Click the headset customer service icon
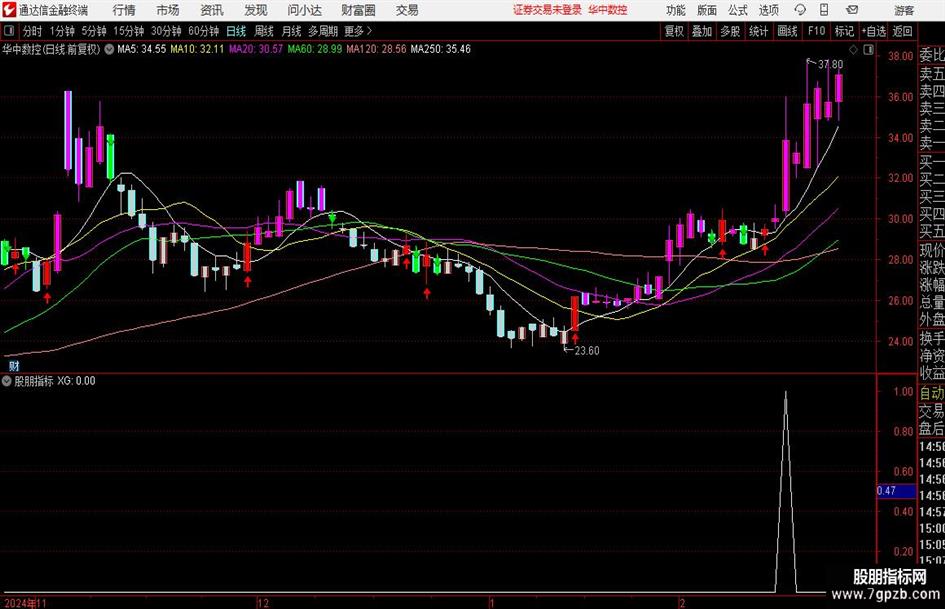The width and height of the screenshot is (945, 609). (800, 10)
